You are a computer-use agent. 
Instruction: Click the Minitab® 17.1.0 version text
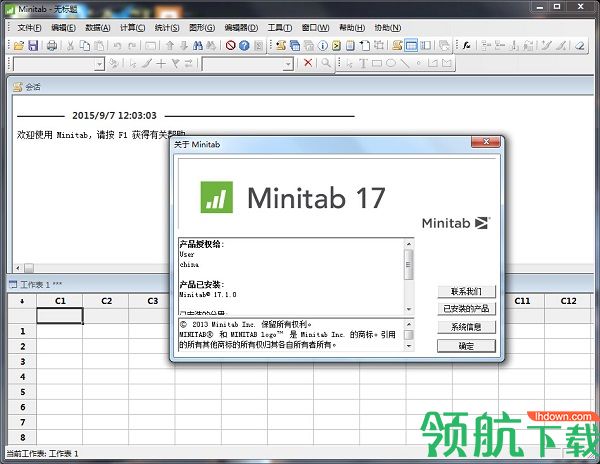tap(208, 295)
